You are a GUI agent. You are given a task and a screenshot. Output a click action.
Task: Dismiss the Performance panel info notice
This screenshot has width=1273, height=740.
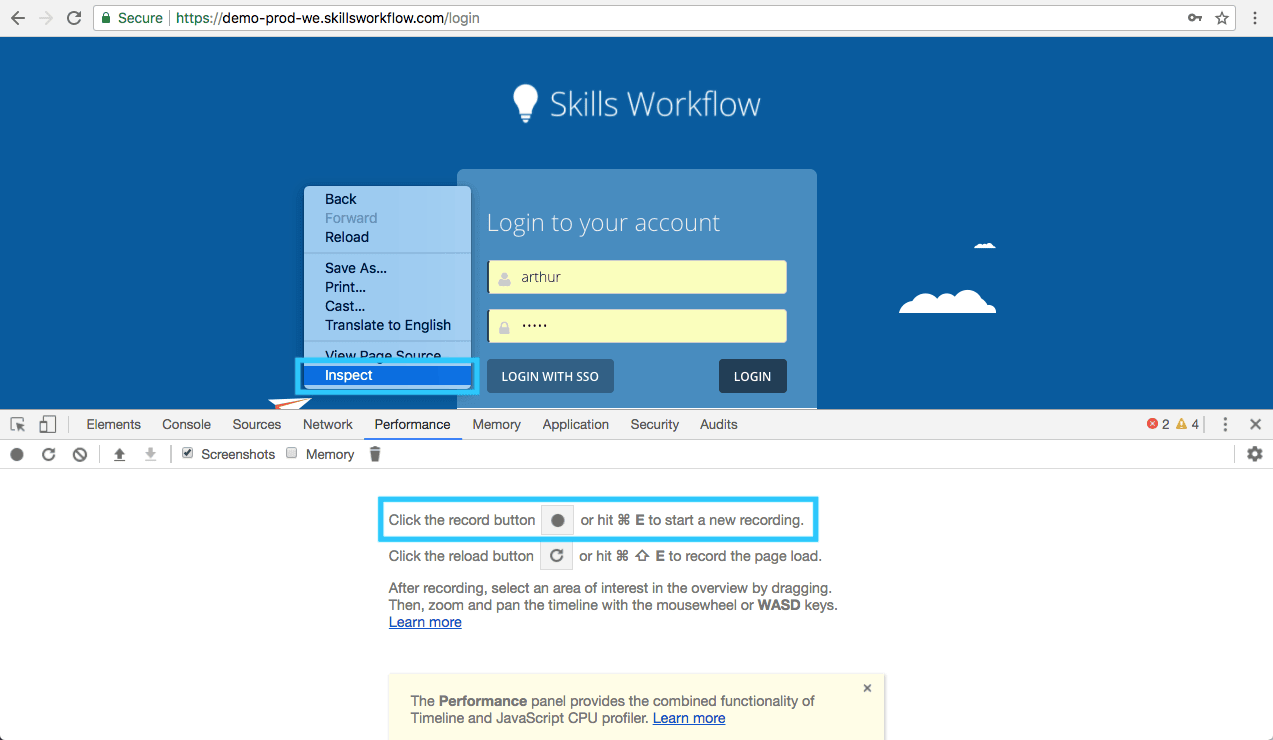coord(867,688)
